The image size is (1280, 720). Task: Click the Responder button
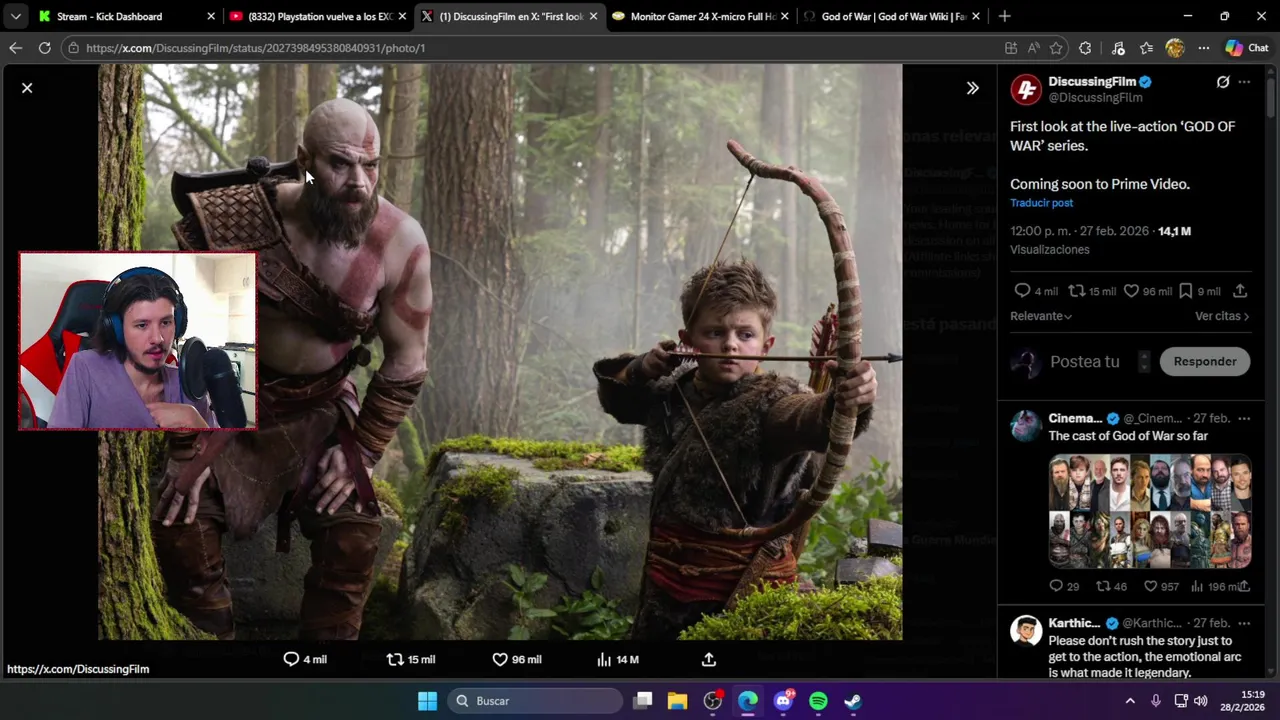click(x=1205, y=362)
